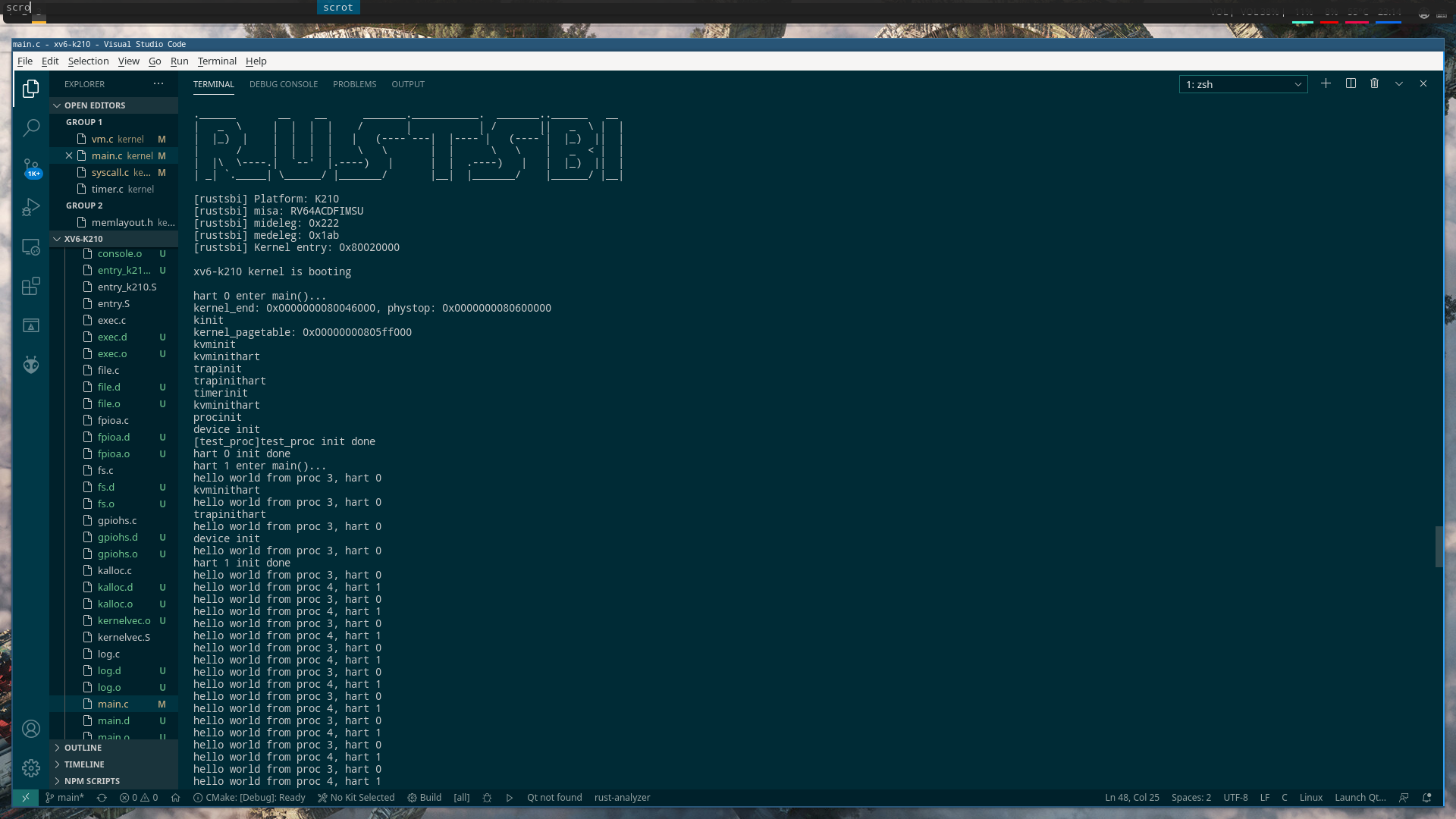
Task: Click the Remote Explorer icon in sidebar
Action: tap(30, 246)
